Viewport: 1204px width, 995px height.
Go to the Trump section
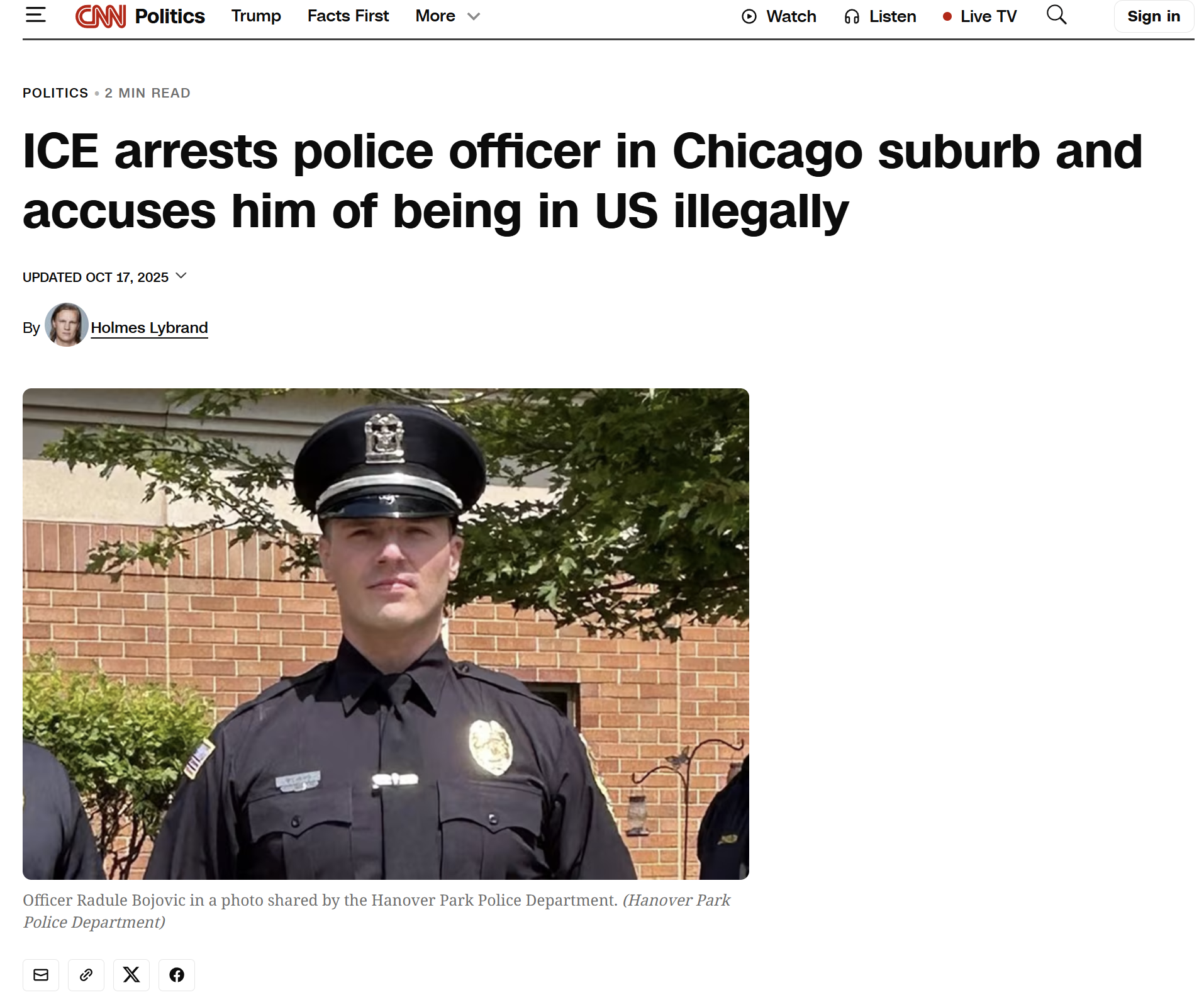256,16
